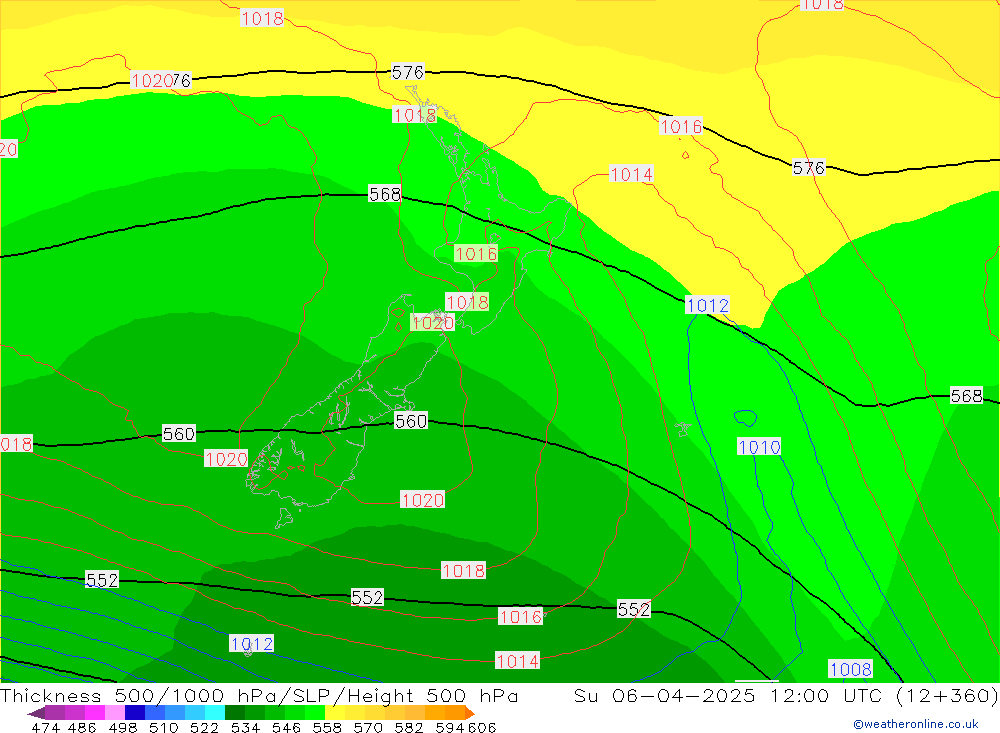Click the legend value 594

[450, 727]
